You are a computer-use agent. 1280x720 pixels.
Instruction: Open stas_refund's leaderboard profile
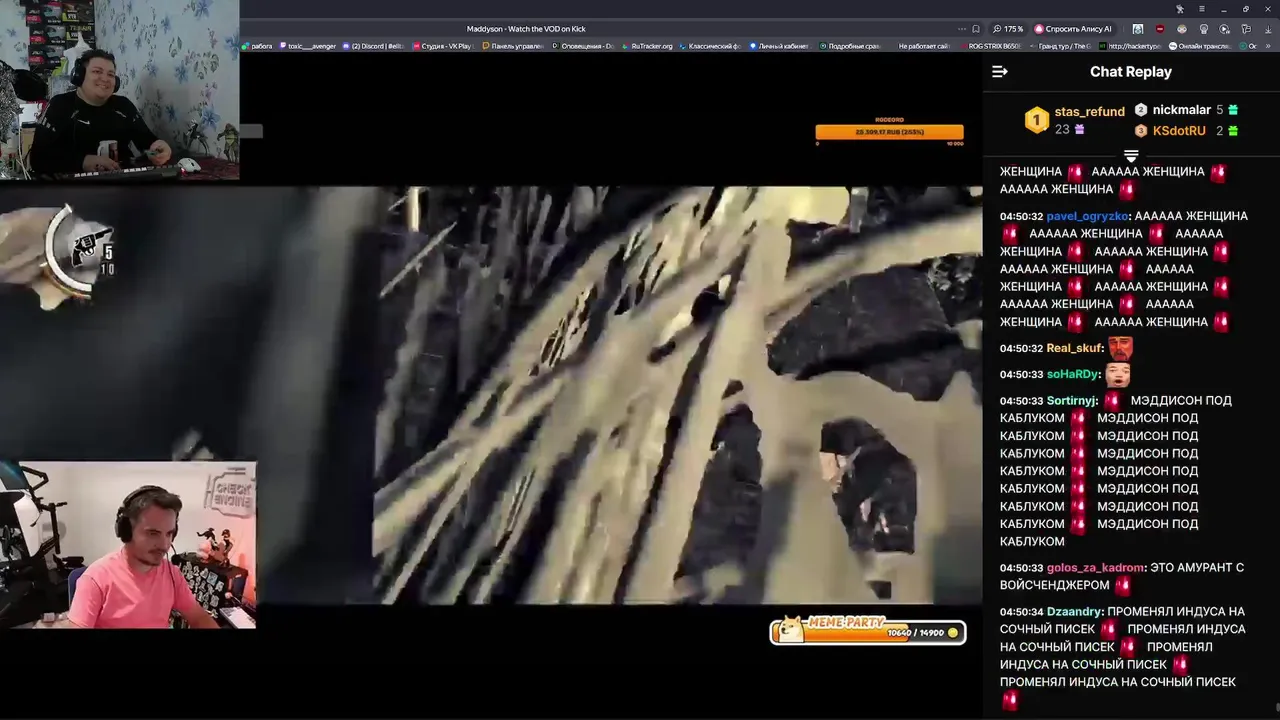pyautogui.click(x=1089, y=112)
